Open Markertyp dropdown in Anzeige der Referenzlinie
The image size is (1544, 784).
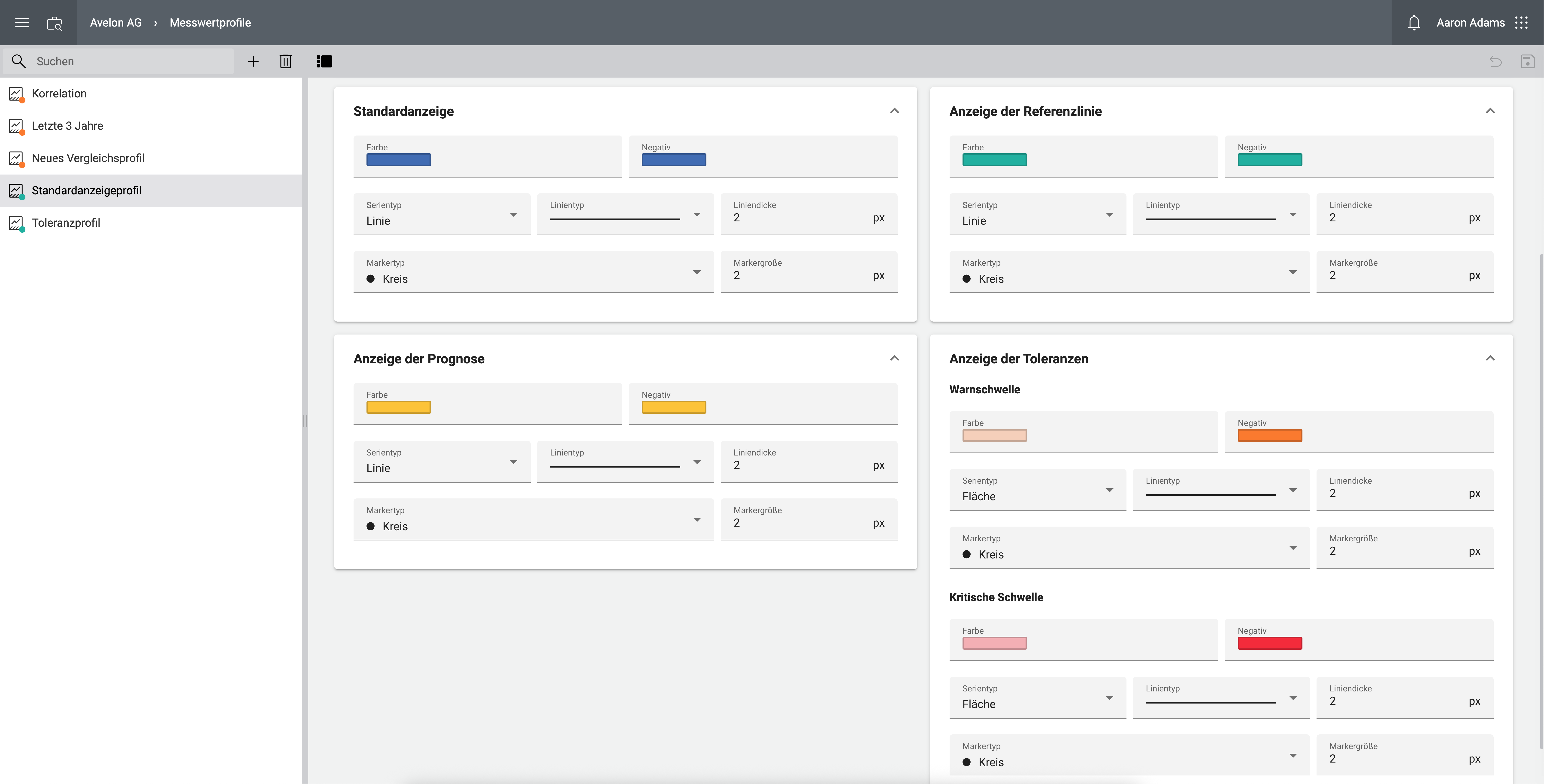[x=1129, y=273]
